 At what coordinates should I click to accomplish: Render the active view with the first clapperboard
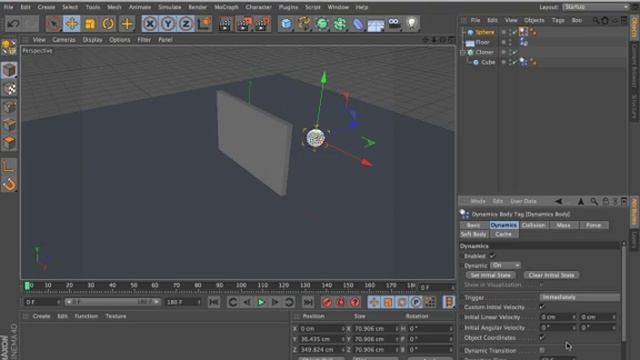click(225, 24)
